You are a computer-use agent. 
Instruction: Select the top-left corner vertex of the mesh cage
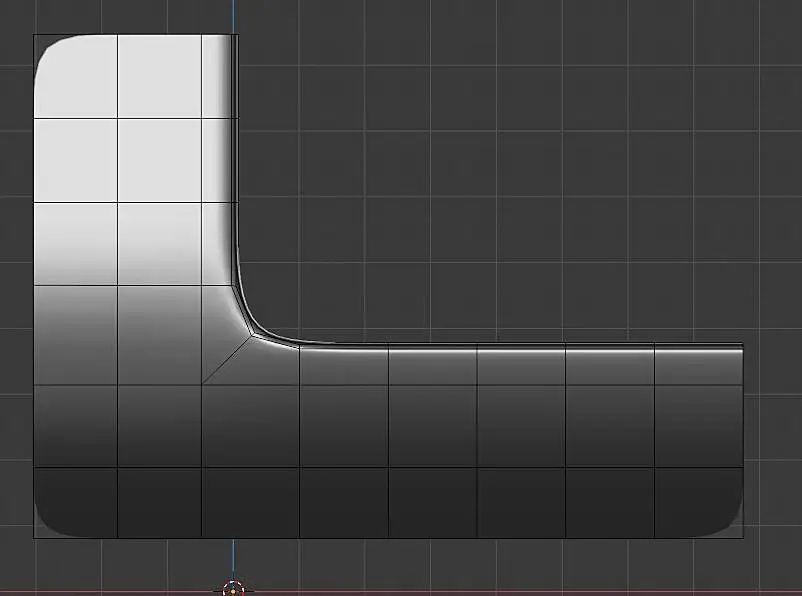[x=34, y=35]
